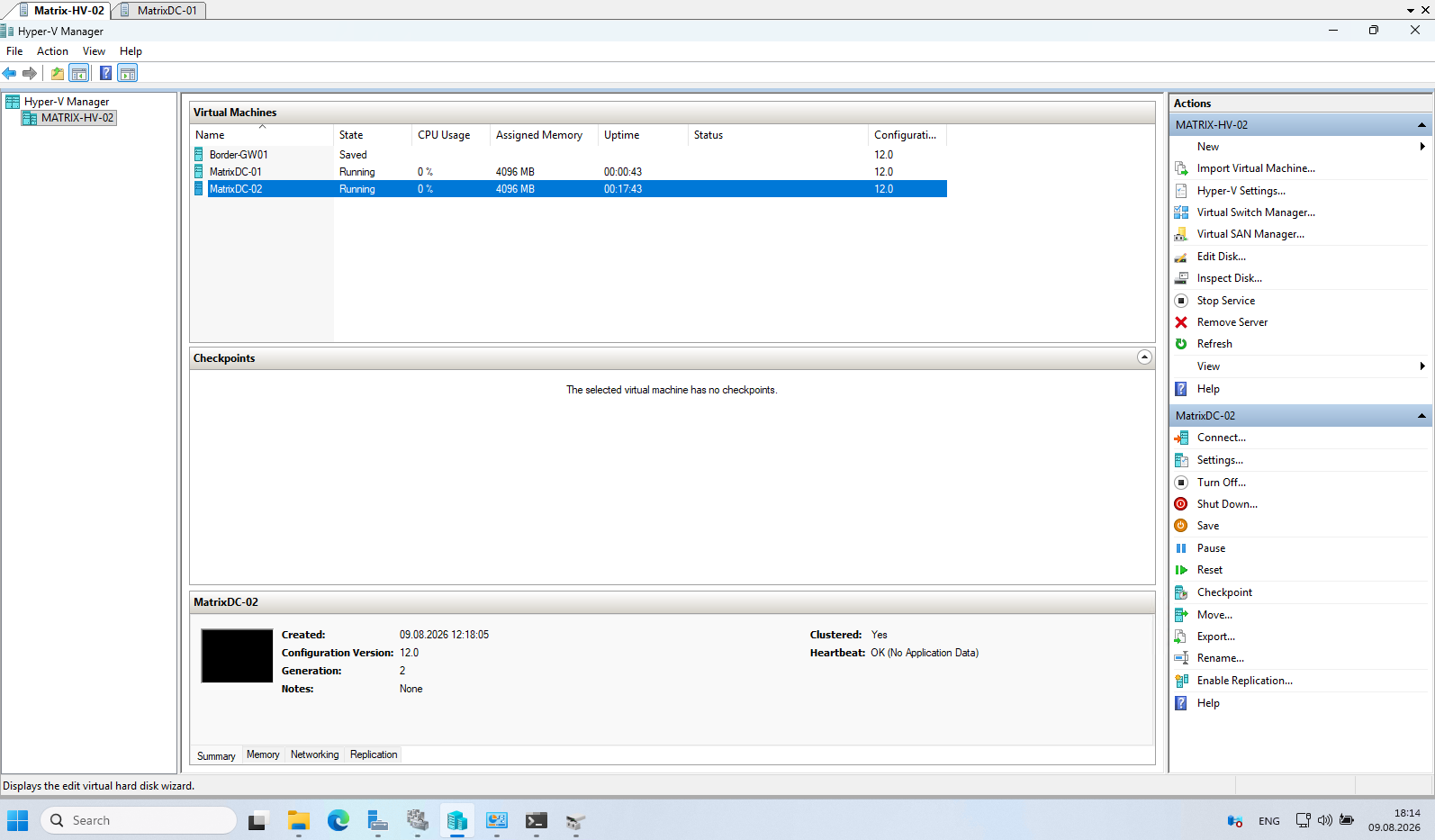Click the Rename icon

(1181, 658)
